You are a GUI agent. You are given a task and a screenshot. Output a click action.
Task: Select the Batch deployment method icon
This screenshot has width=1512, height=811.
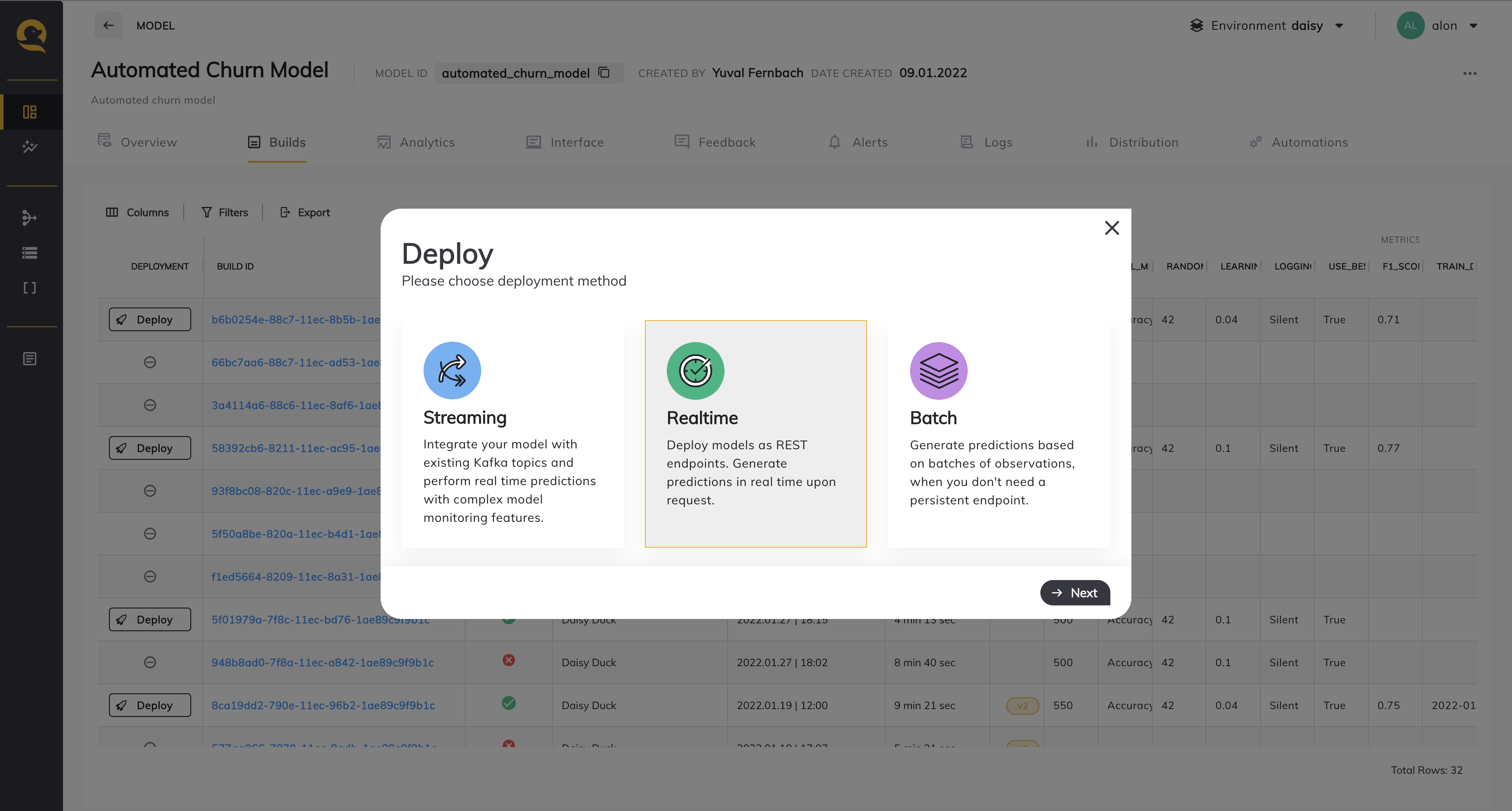coord(939,370)
